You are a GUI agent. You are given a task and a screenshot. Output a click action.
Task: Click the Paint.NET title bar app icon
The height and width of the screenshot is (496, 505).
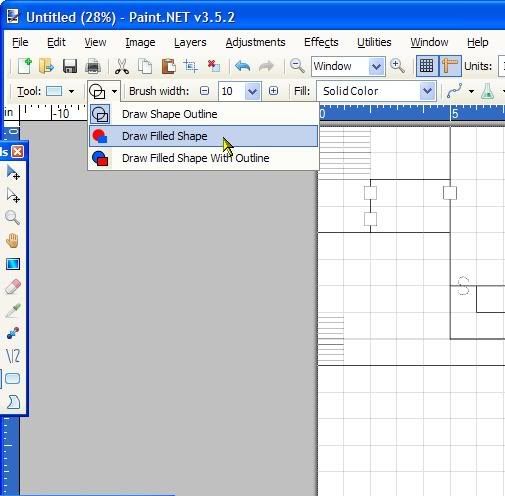click(13, 17)
